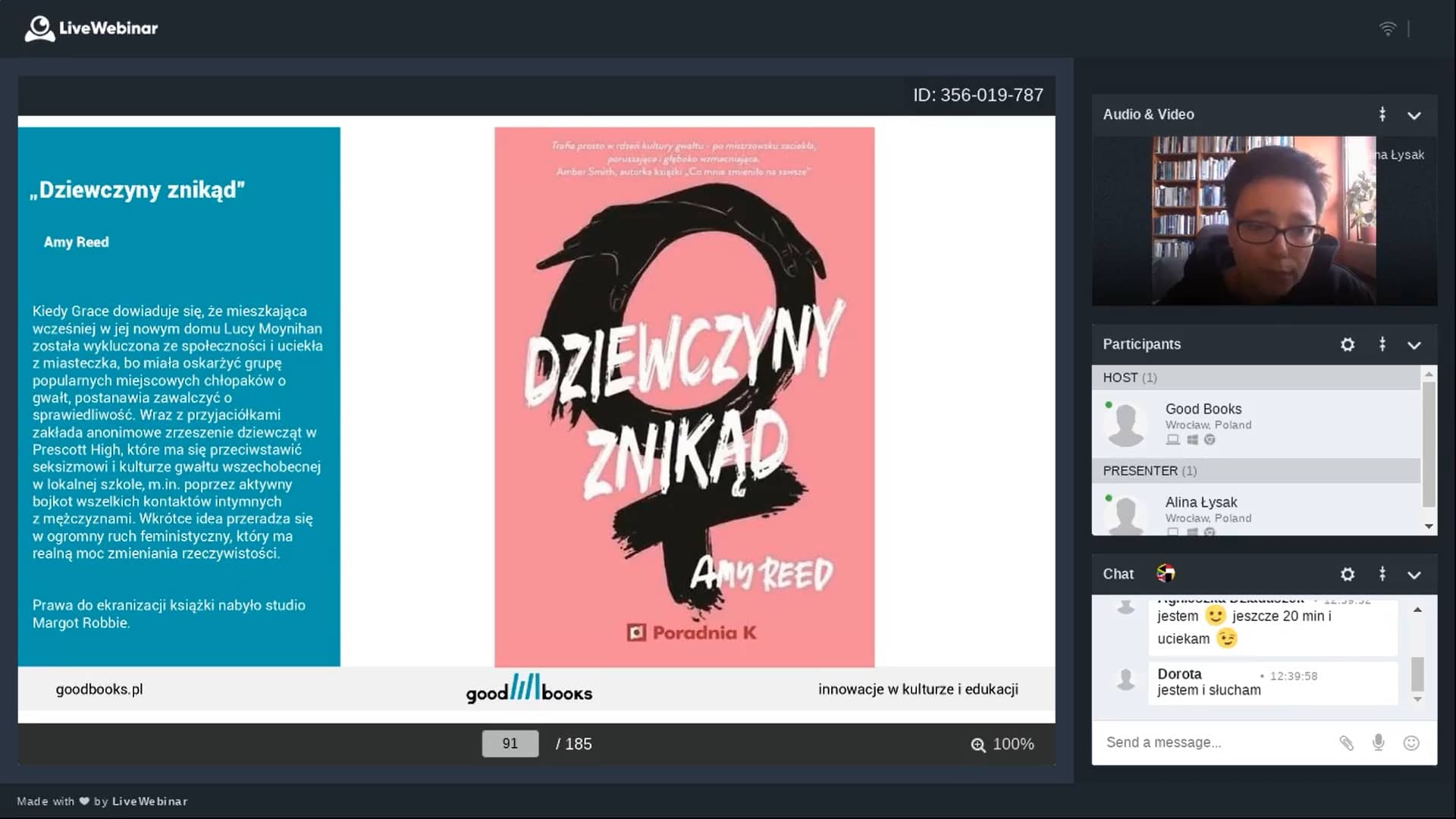Screen dimensions: 1456x819
Task: Click the 100% zoom level text
Action: click(1013, 745)
